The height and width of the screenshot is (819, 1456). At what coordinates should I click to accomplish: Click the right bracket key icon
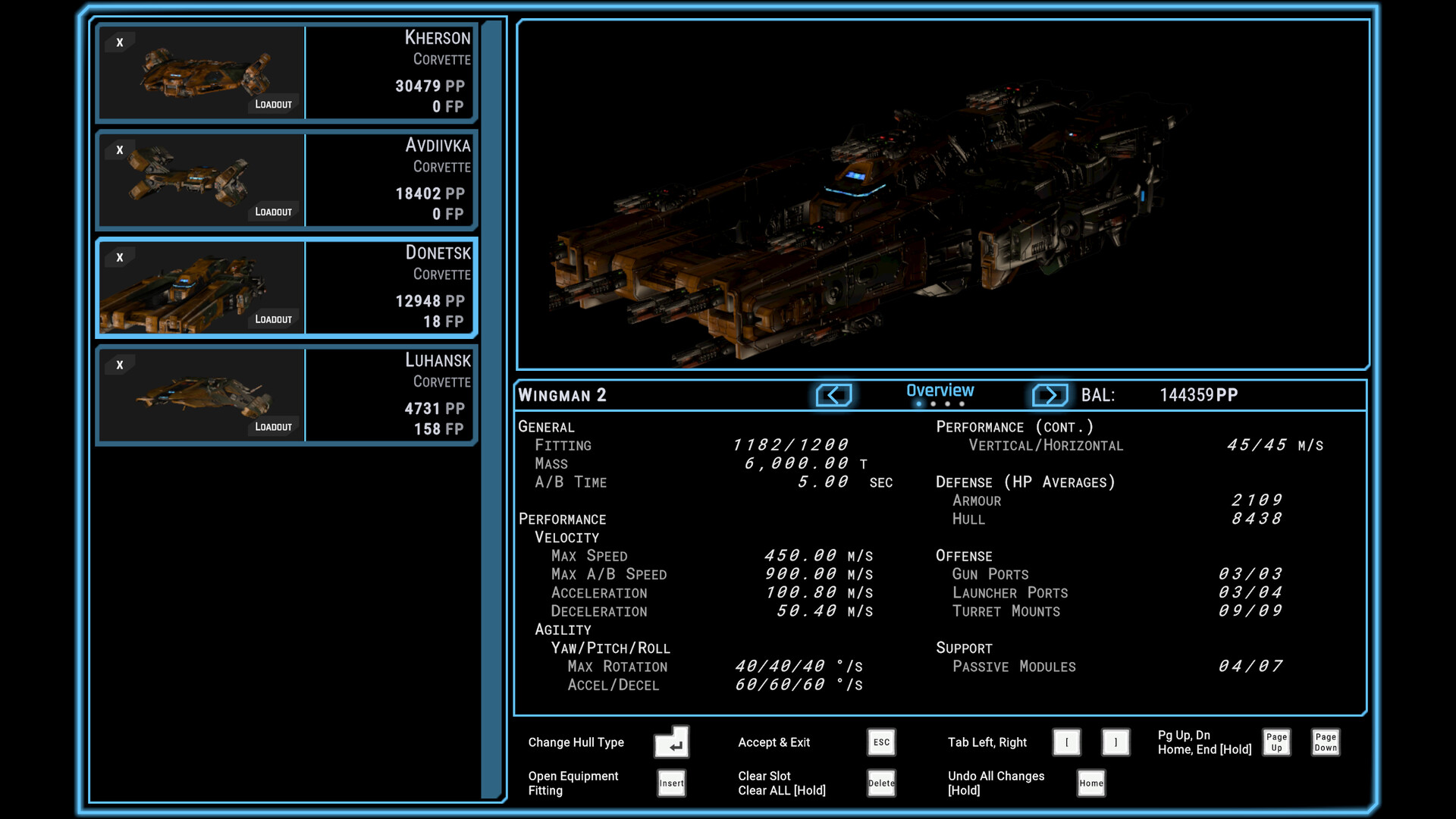click(x=1116, y=742)
